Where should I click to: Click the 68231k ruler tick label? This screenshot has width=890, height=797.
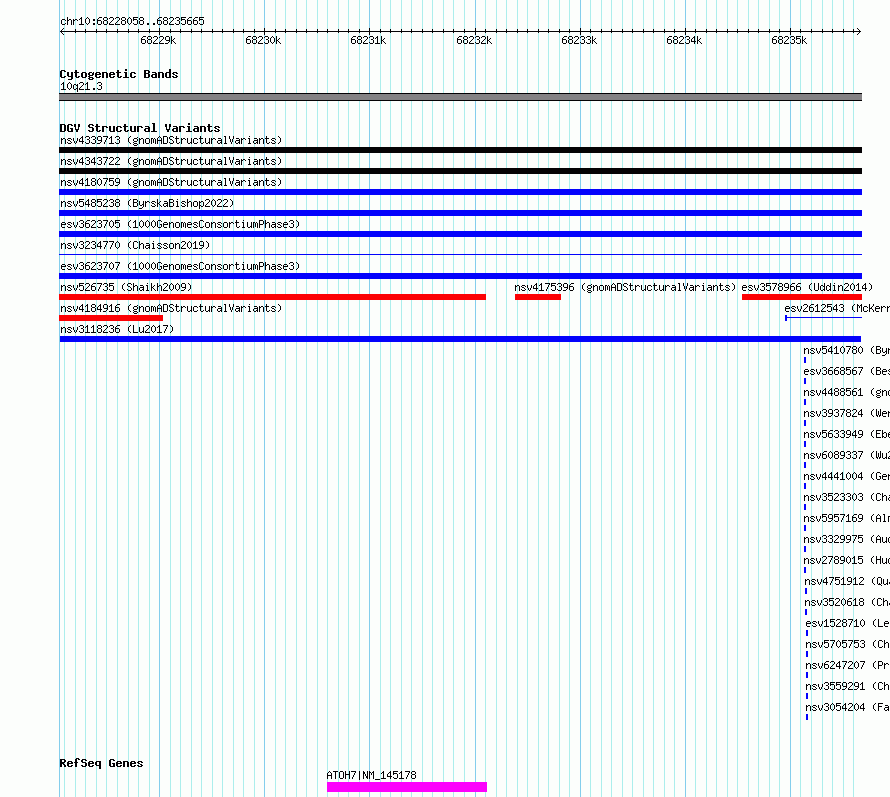tap(368, 40)
